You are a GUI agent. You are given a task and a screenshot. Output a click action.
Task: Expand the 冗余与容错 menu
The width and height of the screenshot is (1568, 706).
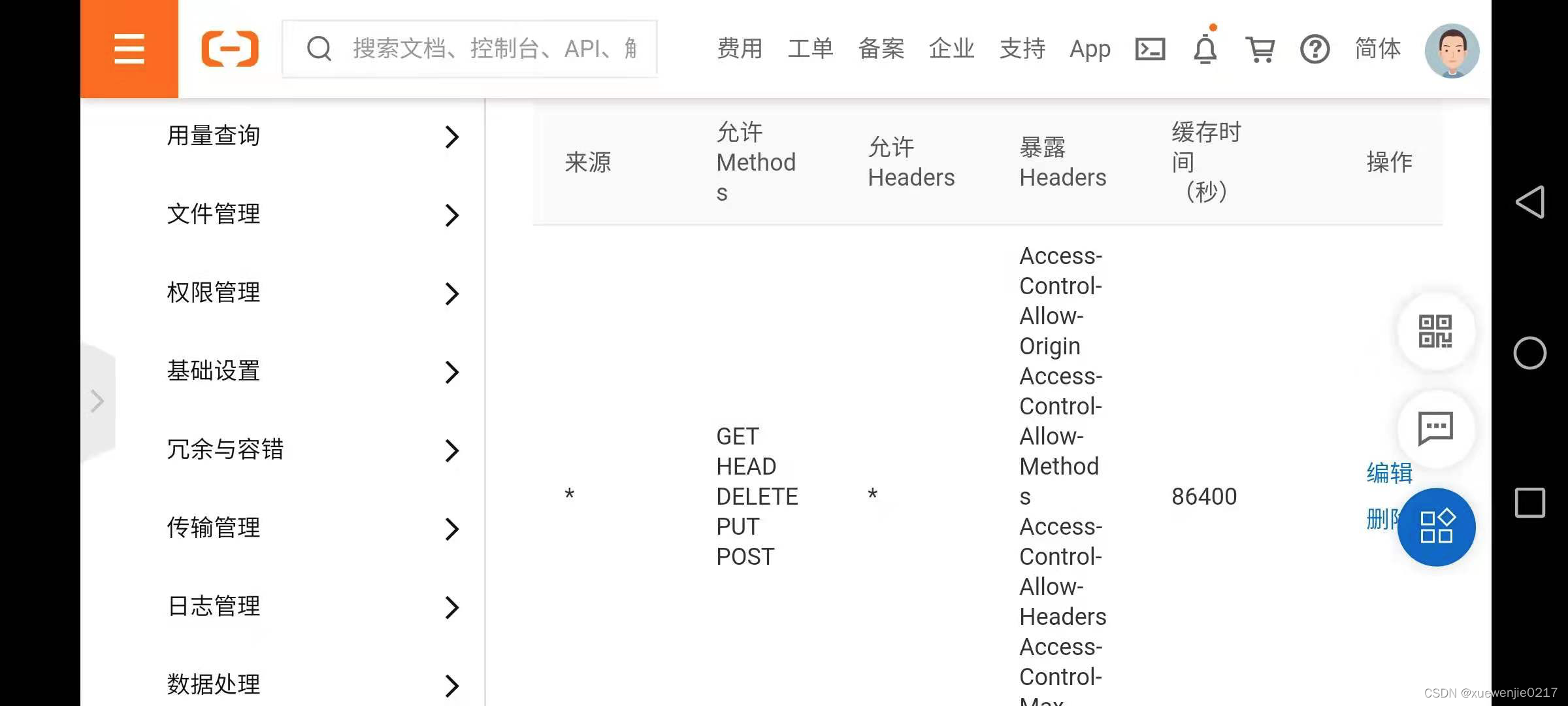point(314,450)
